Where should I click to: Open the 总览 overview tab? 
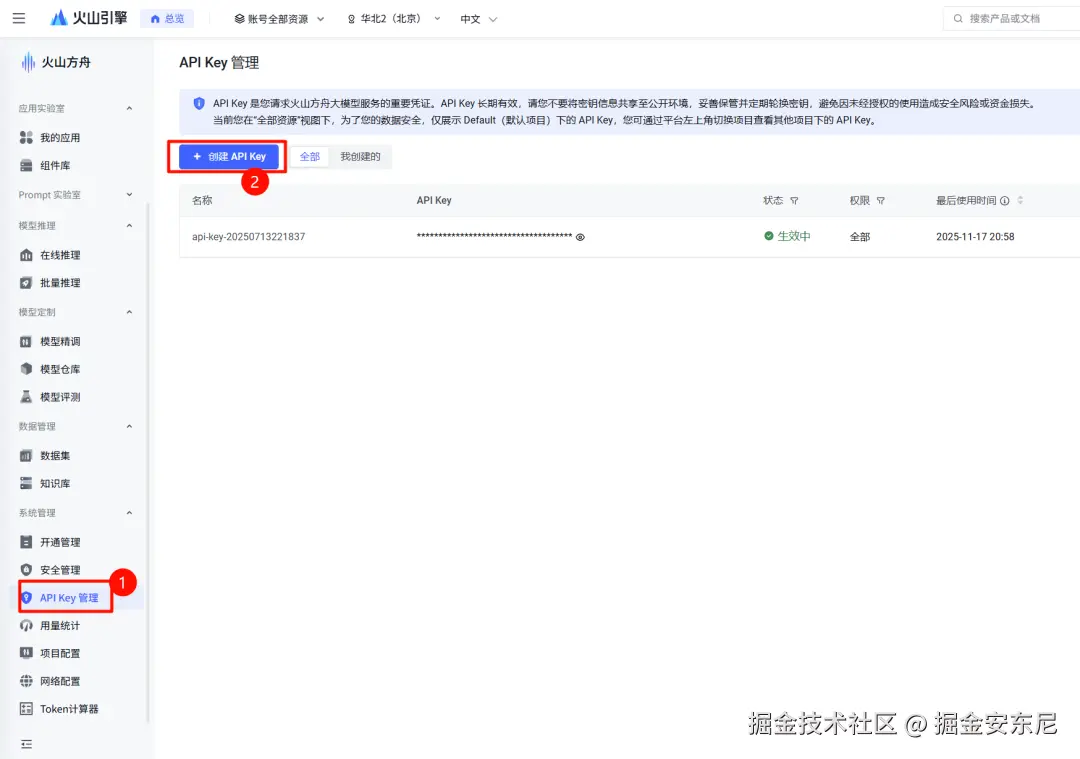[167, 19]
